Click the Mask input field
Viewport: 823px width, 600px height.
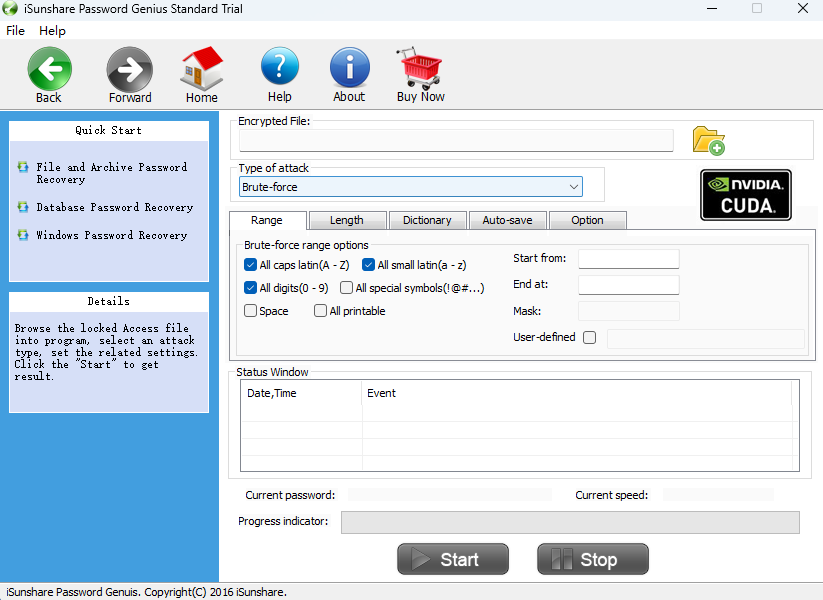(629, 311)
